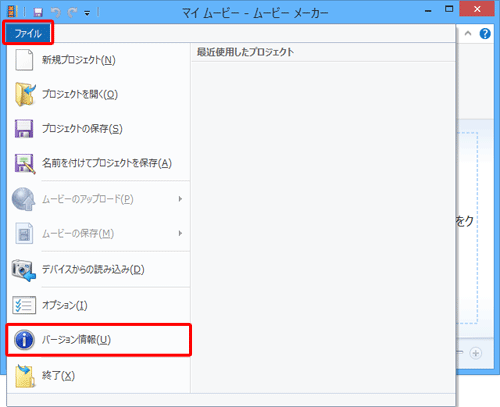Choose 終了(X) text
The height and width of the screenshot is (407, 500).
(x=58, y=376)
